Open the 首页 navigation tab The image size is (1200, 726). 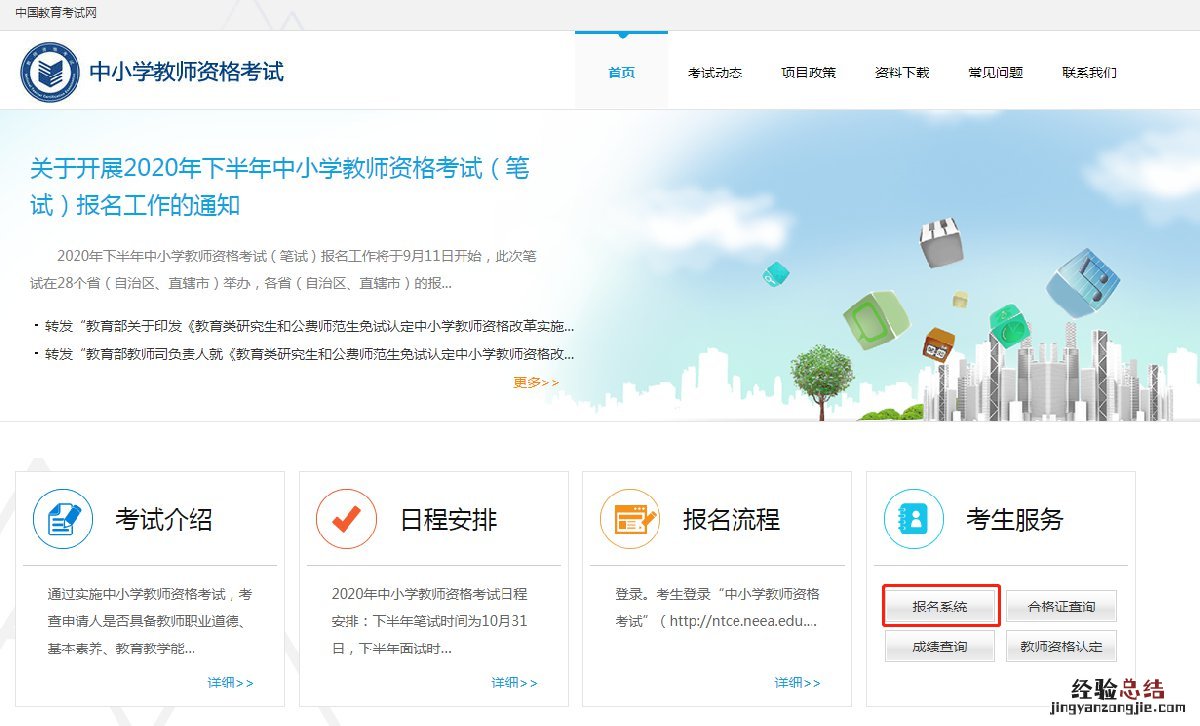(x=621, y=73)
